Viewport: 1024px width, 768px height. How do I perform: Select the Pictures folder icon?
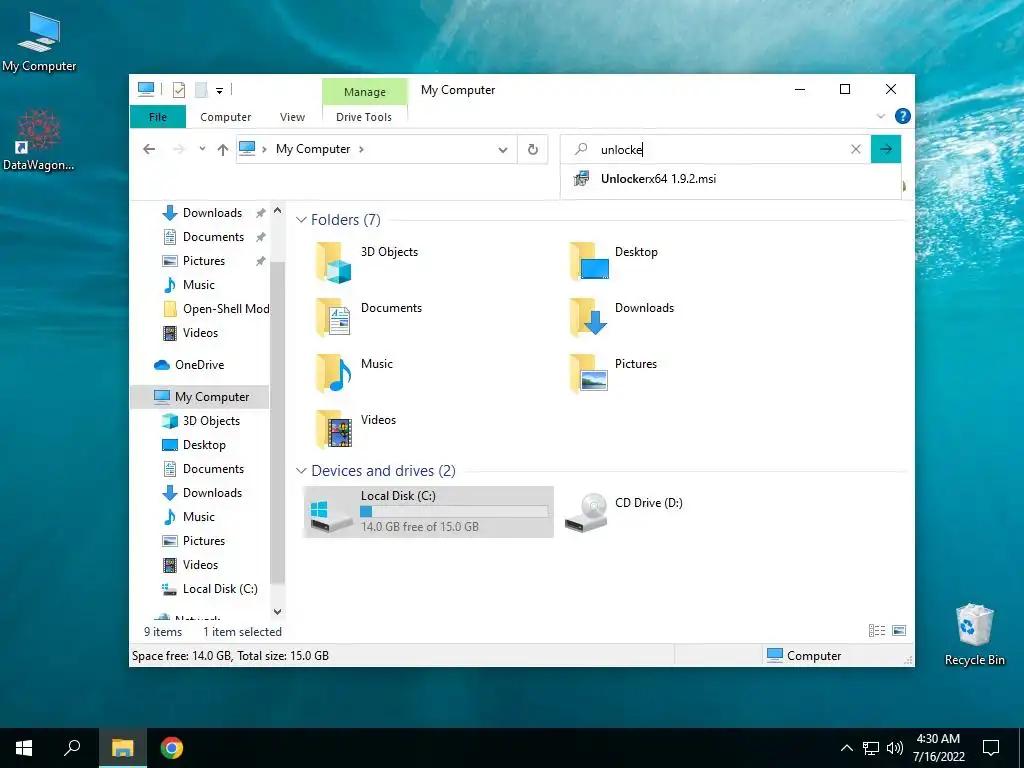588,374
